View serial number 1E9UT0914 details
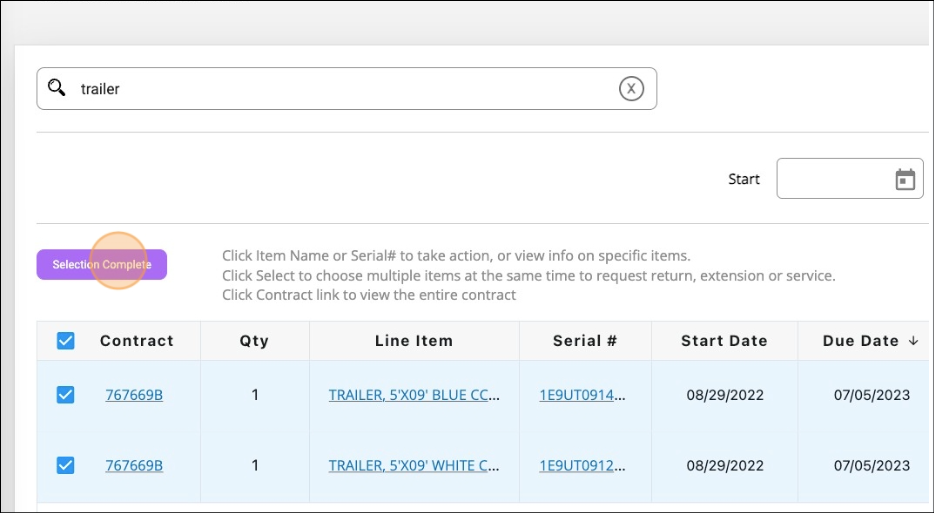The width and height of the screenshot is (934, 513). tap(583, 395)
